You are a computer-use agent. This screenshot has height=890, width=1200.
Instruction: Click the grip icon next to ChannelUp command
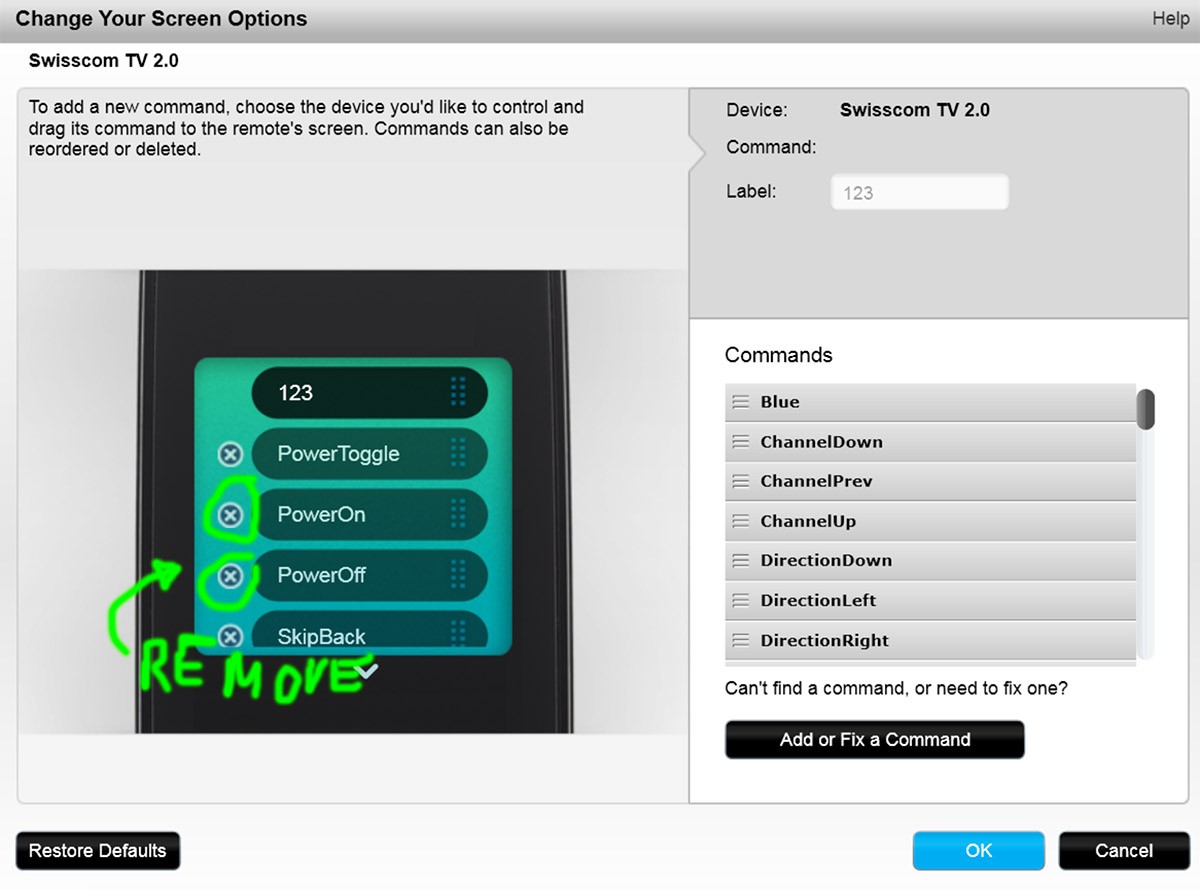740,521
